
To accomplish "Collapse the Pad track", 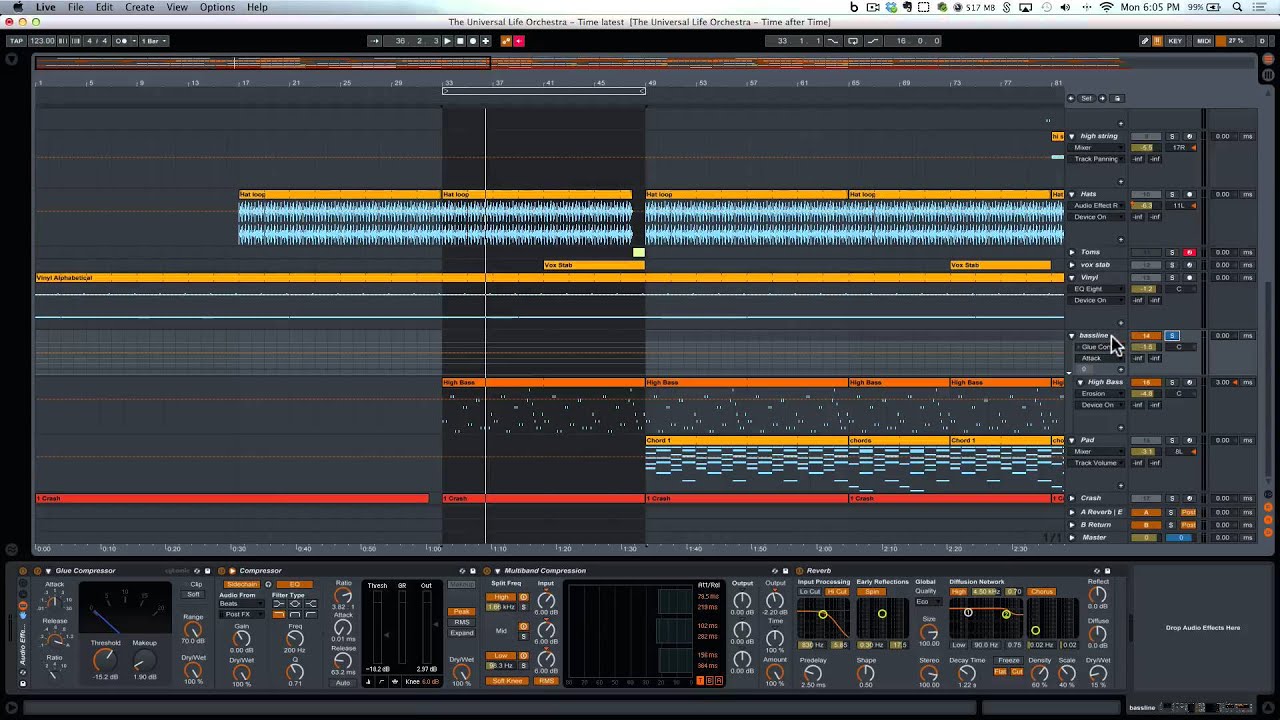I will pos(1072,440).
